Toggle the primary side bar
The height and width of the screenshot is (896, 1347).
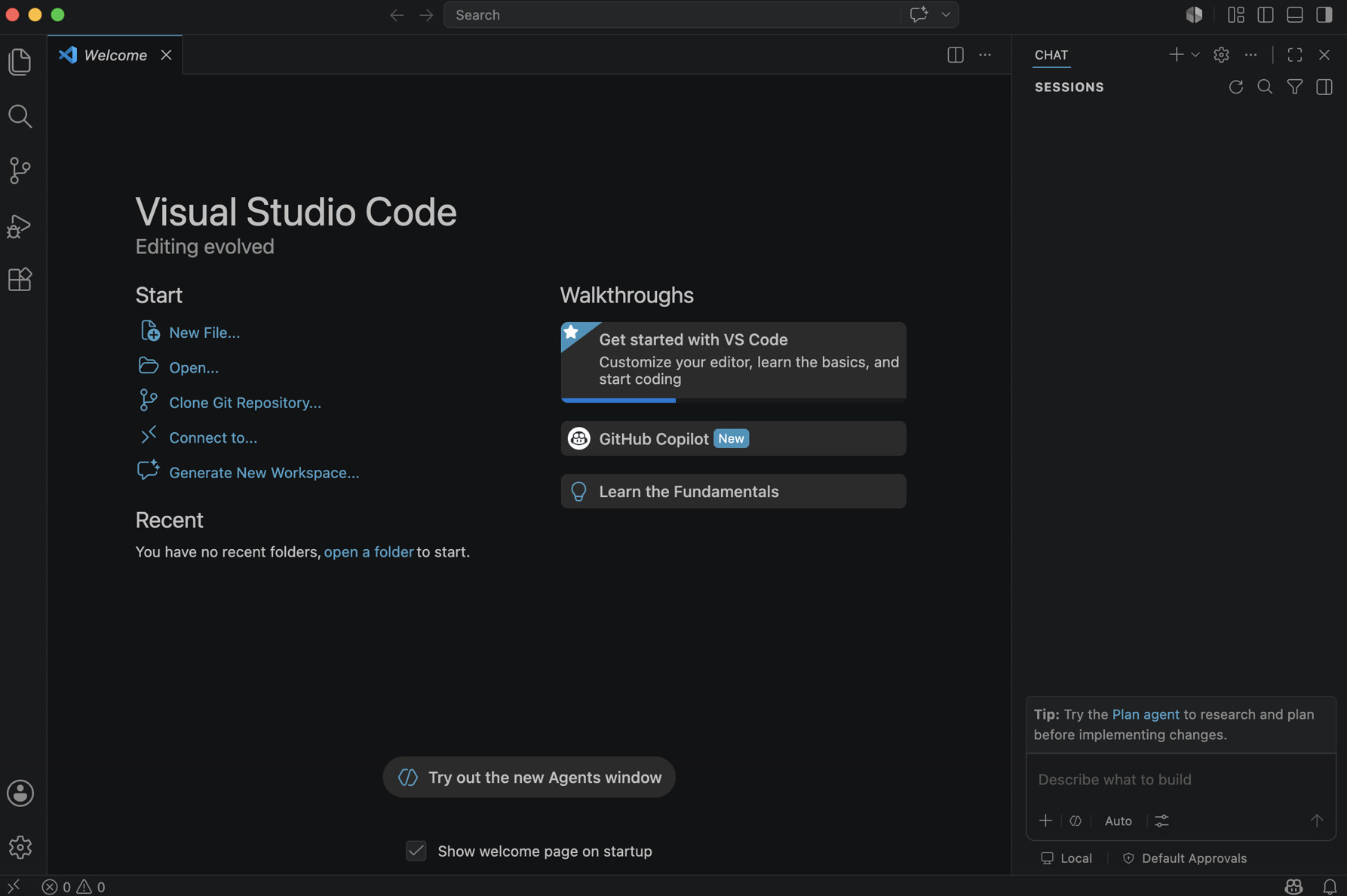click(x=1266, y=15)
